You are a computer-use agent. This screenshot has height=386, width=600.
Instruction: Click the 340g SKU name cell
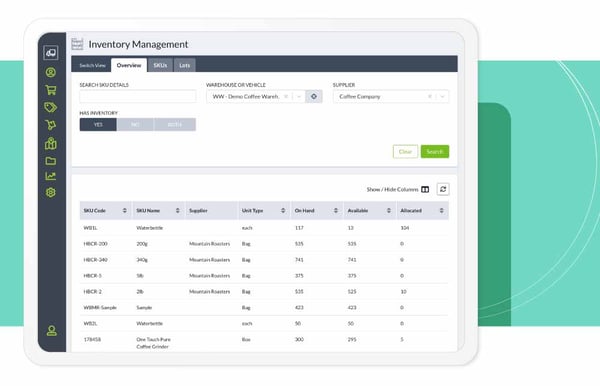(142, 260)
